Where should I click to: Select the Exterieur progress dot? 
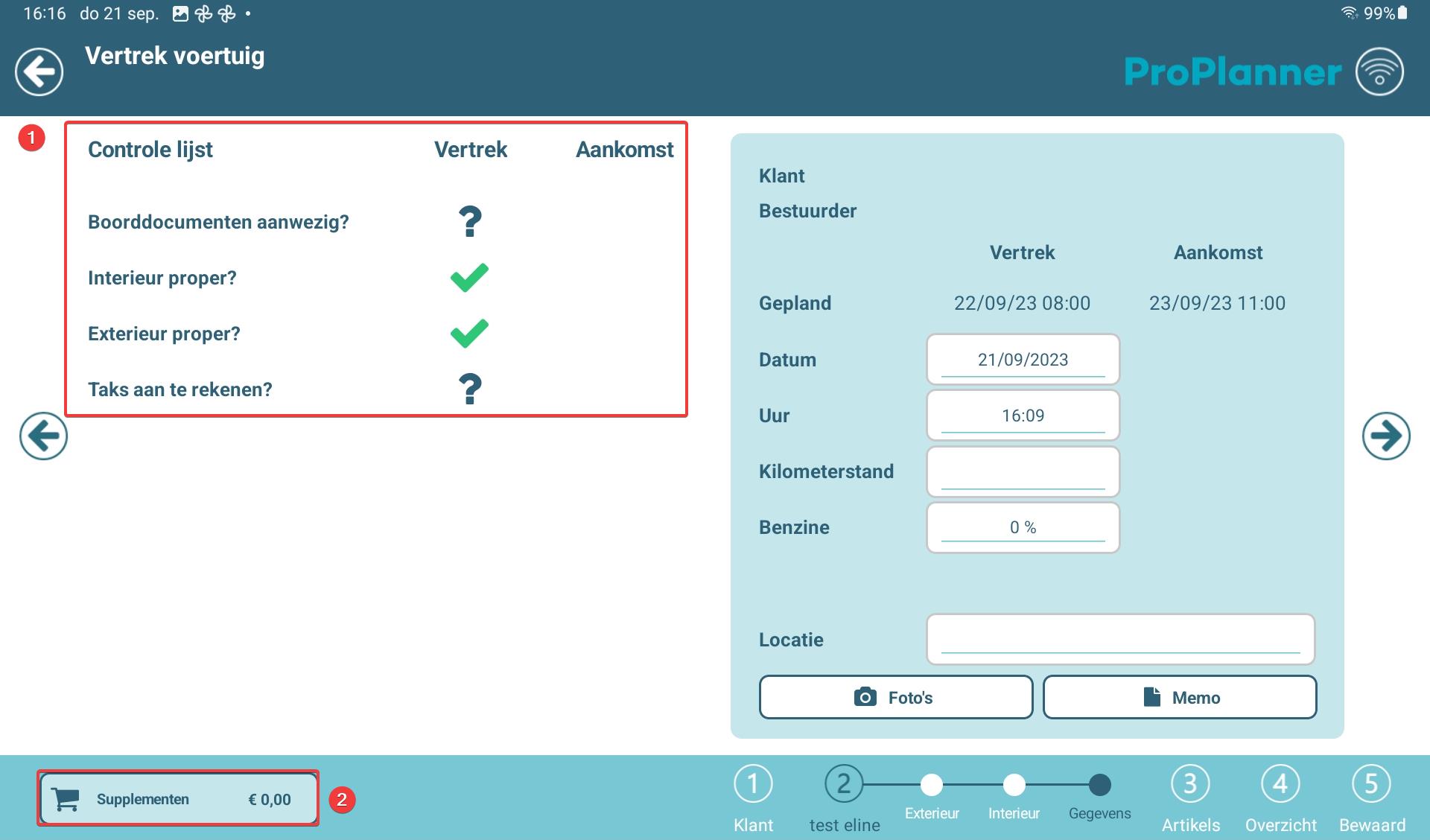pos(931,785)
